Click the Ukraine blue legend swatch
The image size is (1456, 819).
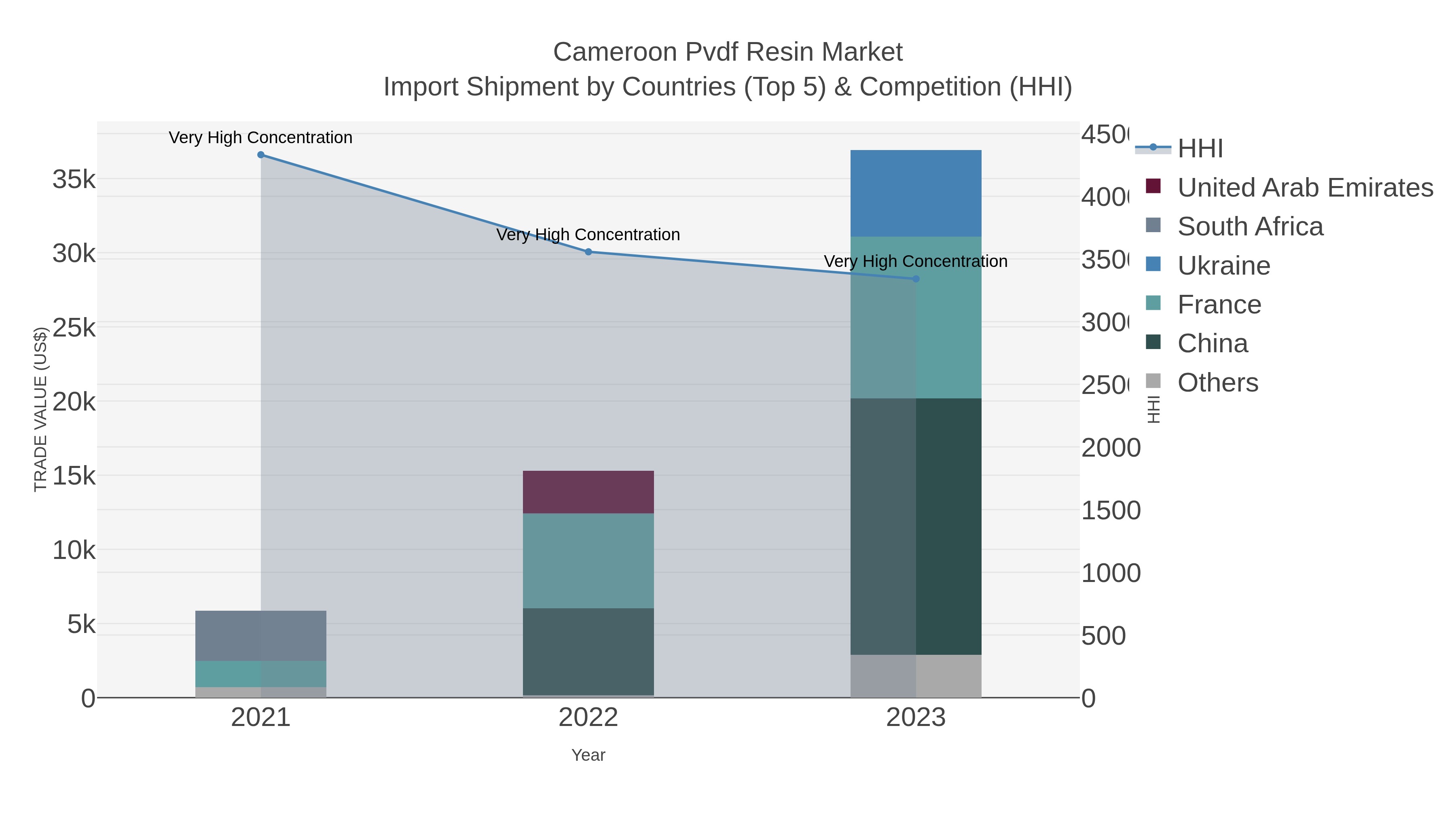point(1153,264)
